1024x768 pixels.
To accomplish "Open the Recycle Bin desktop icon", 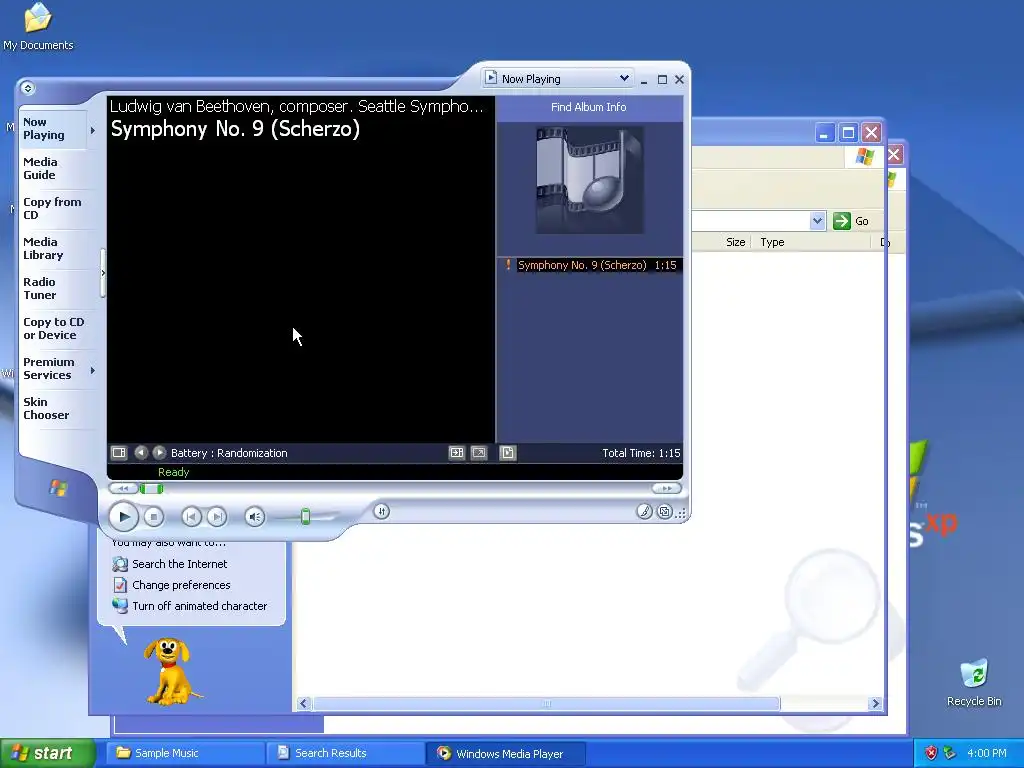I will 974,682.
